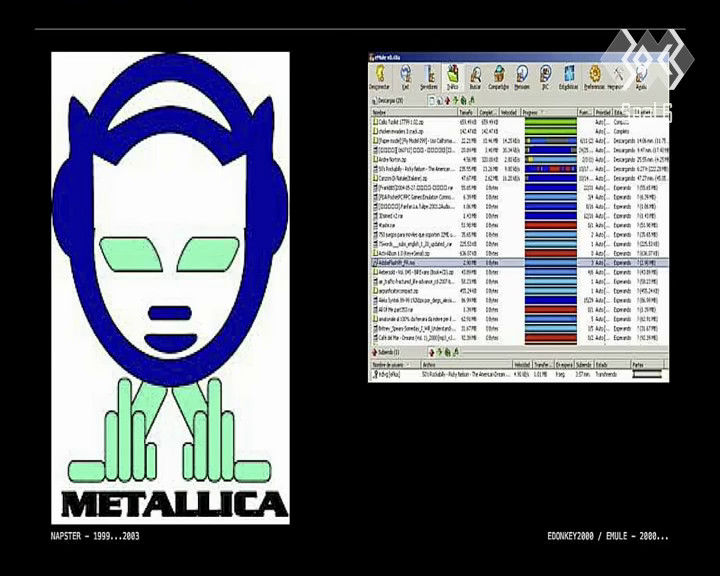Sort uploads by Nombre de usuario column
The width and height of the screenshot is (720, 576).
[x=395, y=364]
